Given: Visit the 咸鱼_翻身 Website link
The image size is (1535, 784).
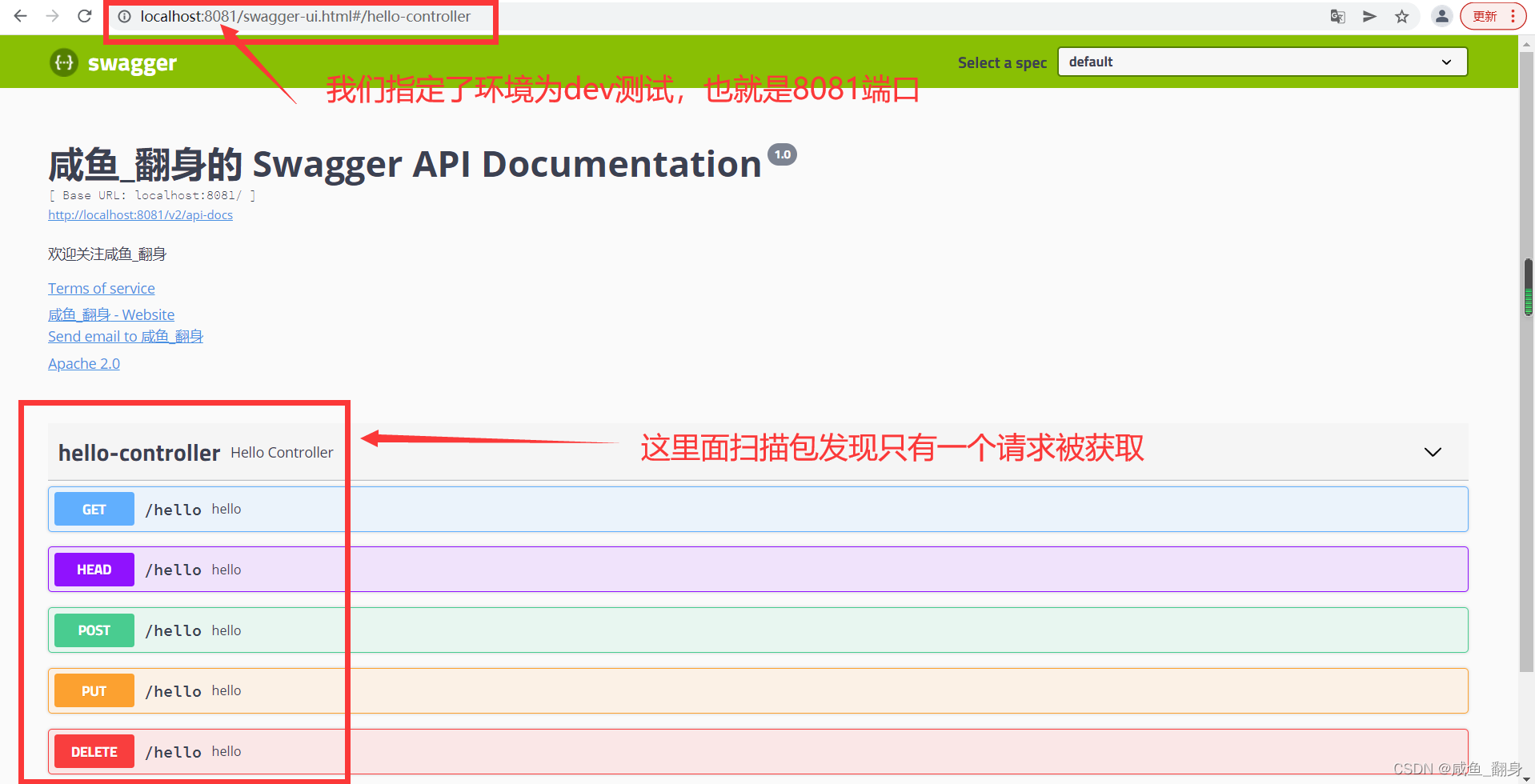Looking at the screenshot, I should pyautogui.click(x=111, y=314).
